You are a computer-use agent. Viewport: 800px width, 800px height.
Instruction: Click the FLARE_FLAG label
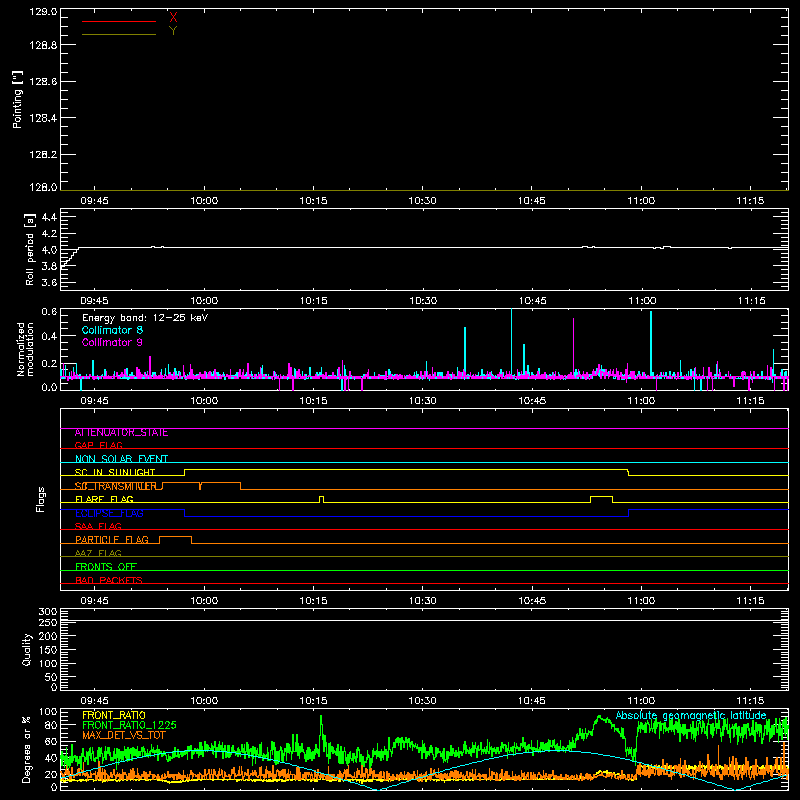pyautogui.click(x=104, y=499)
